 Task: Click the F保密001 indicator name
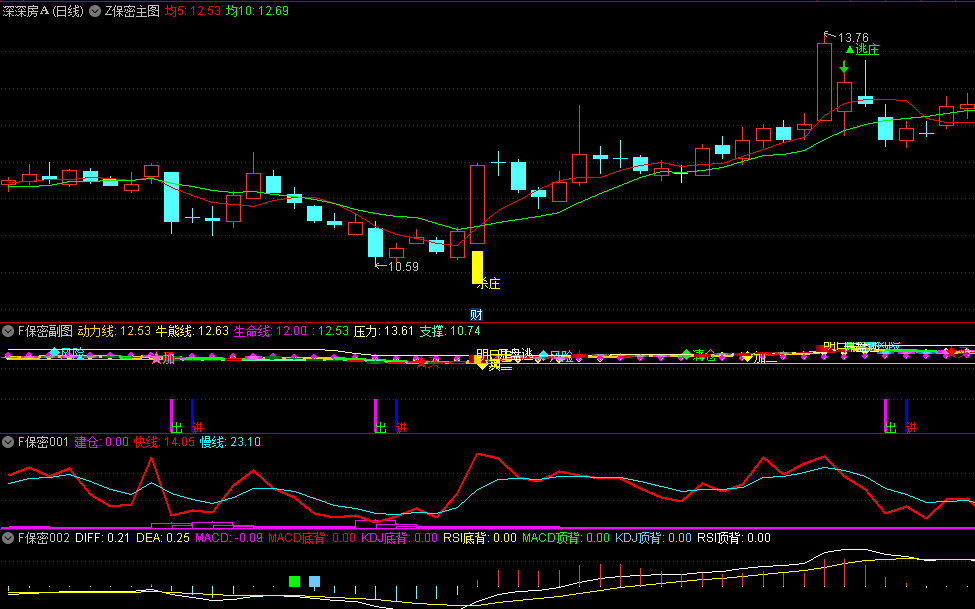[x=43, y=442]
